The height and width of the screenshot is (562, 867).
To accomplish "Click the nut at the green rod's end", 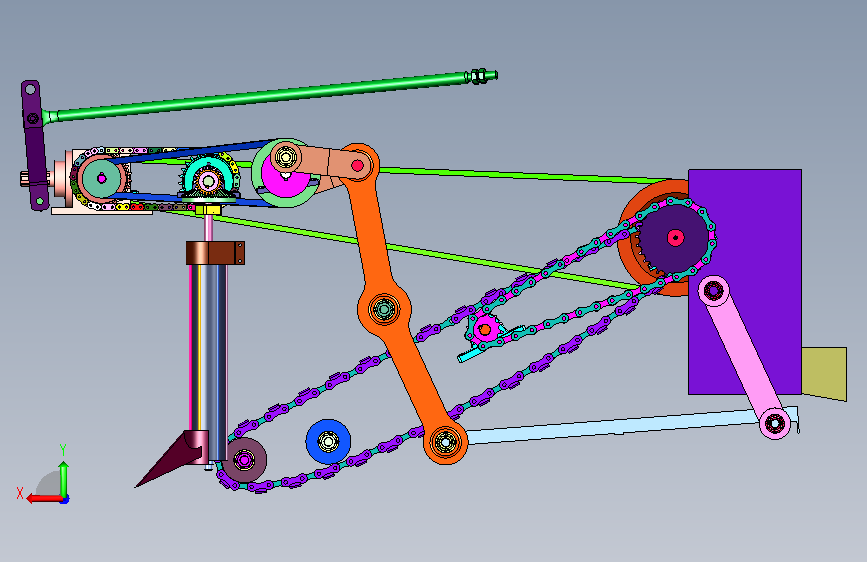I will [x=479, y=76].
